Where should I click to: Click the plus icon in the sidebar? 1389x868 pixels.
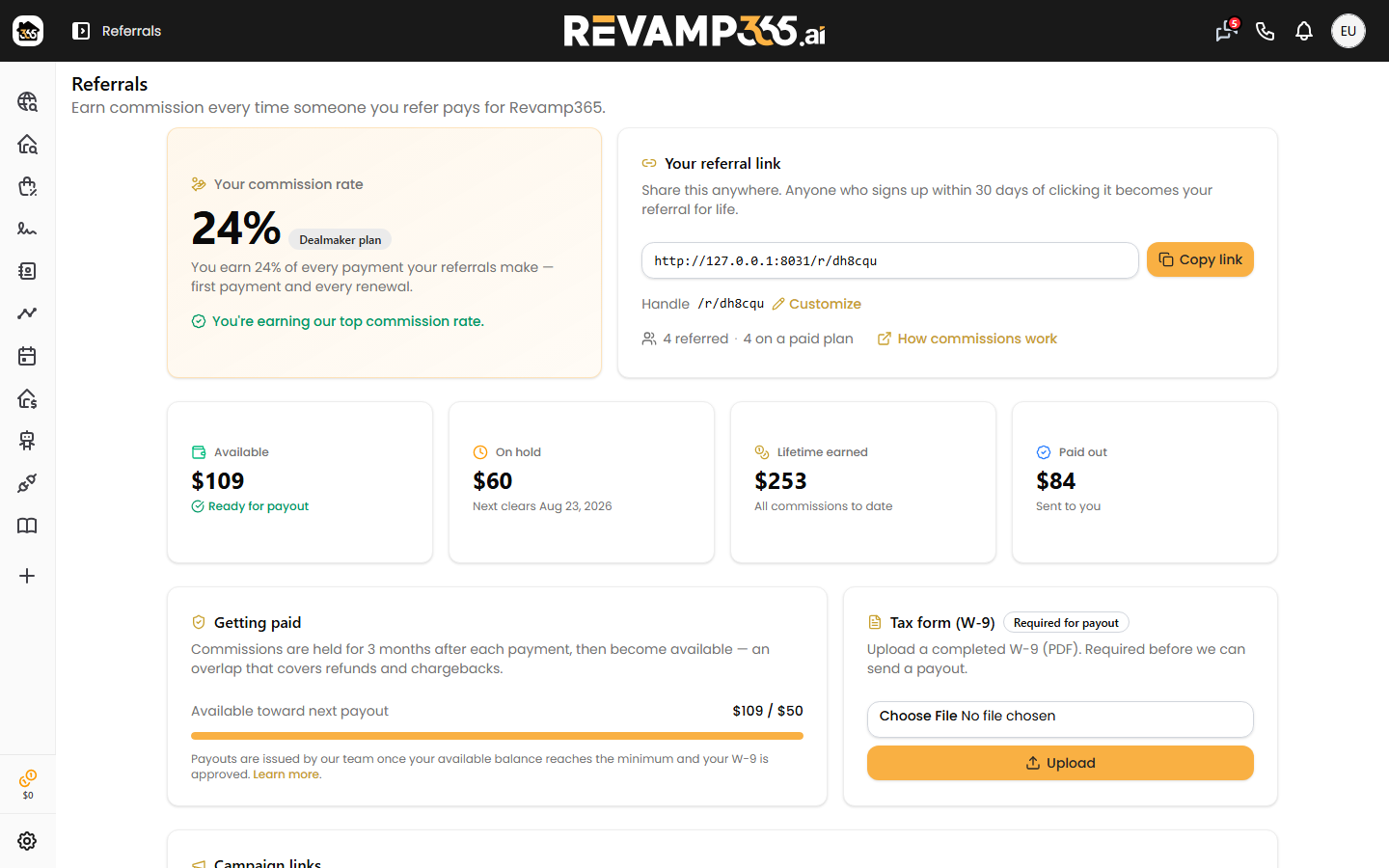coord(27,576)
